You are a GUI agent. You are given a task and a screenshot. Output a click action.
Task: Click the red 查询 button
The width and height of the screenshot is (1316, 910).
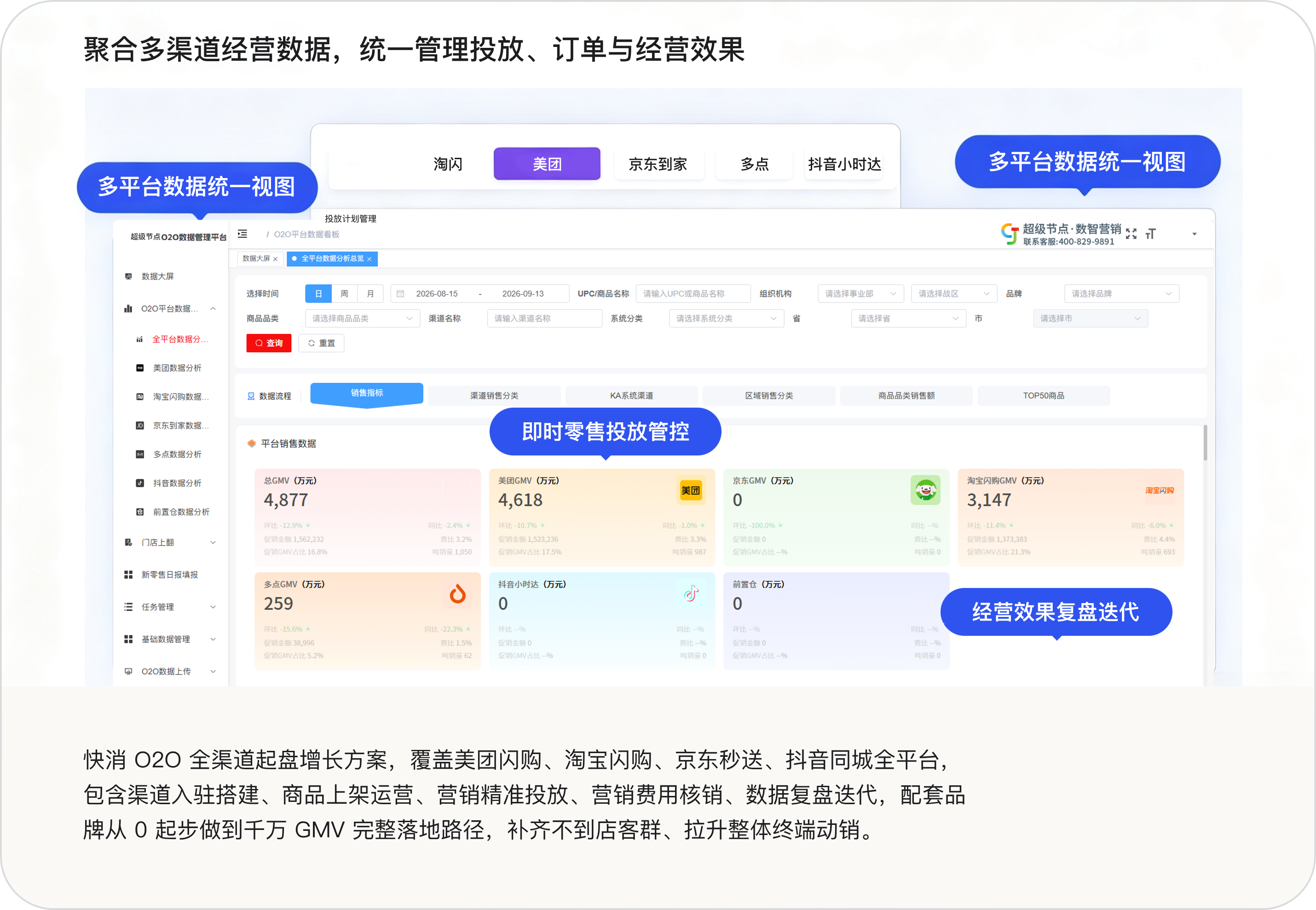pyautogui.click(x=269, y=343)
